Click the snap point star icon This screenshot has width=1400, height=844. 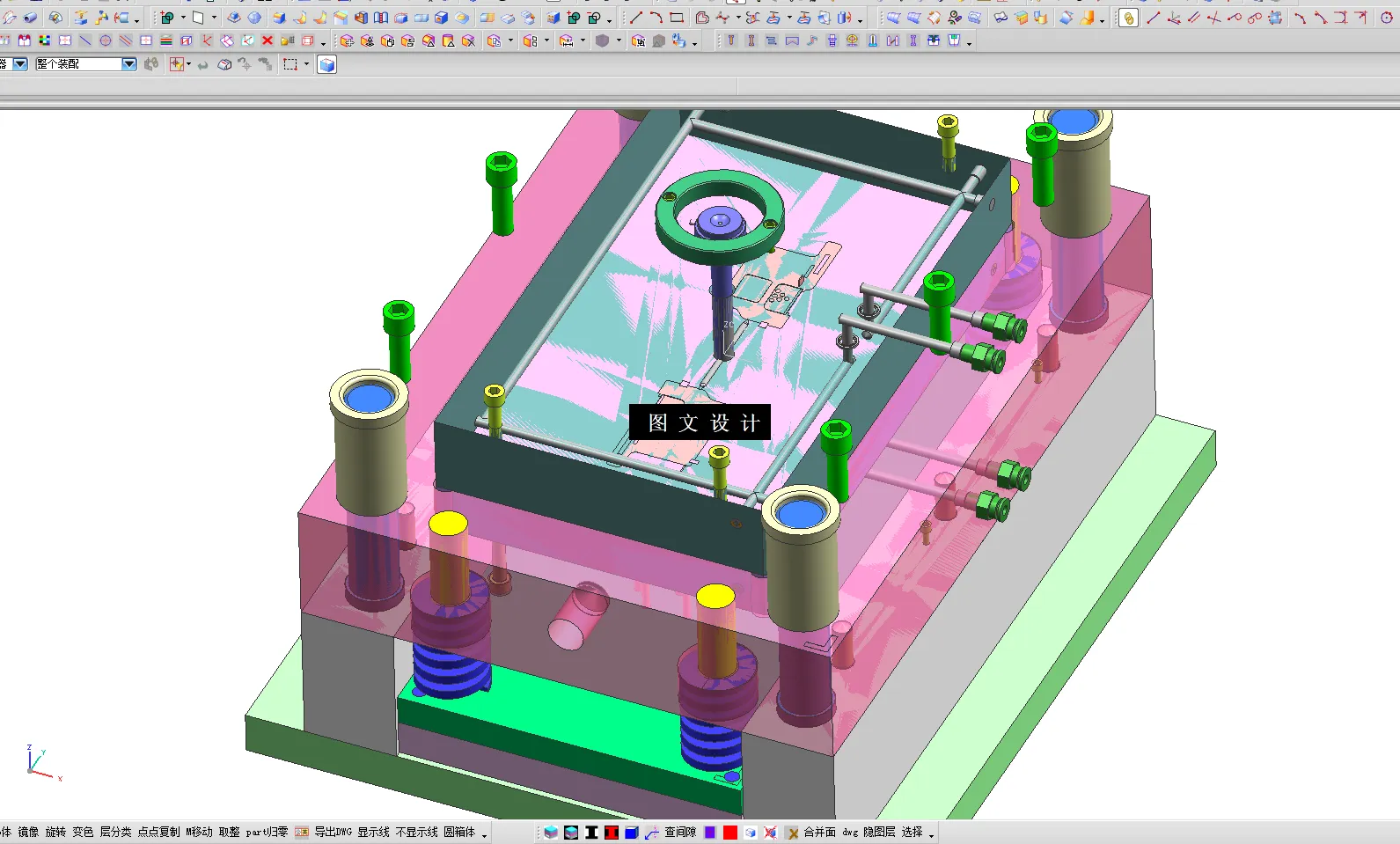click(177, 64)
